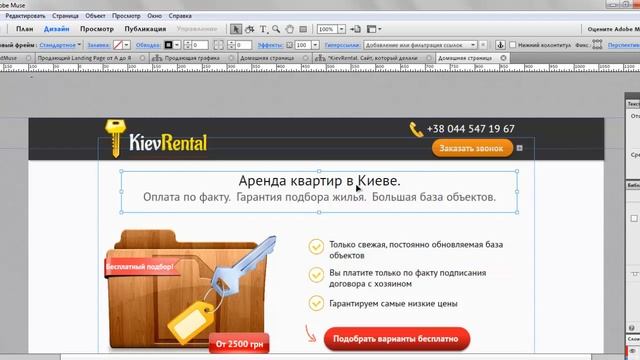
Task: Open the Объект menu
Action: tap(96, 16)
